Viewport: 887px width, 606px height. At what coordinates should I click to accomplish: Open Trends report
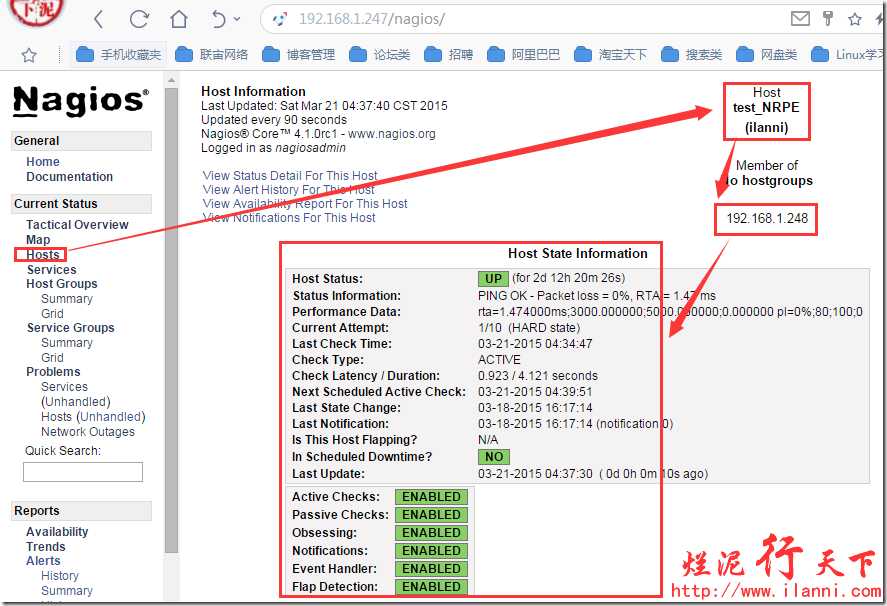tap(46, 547)
